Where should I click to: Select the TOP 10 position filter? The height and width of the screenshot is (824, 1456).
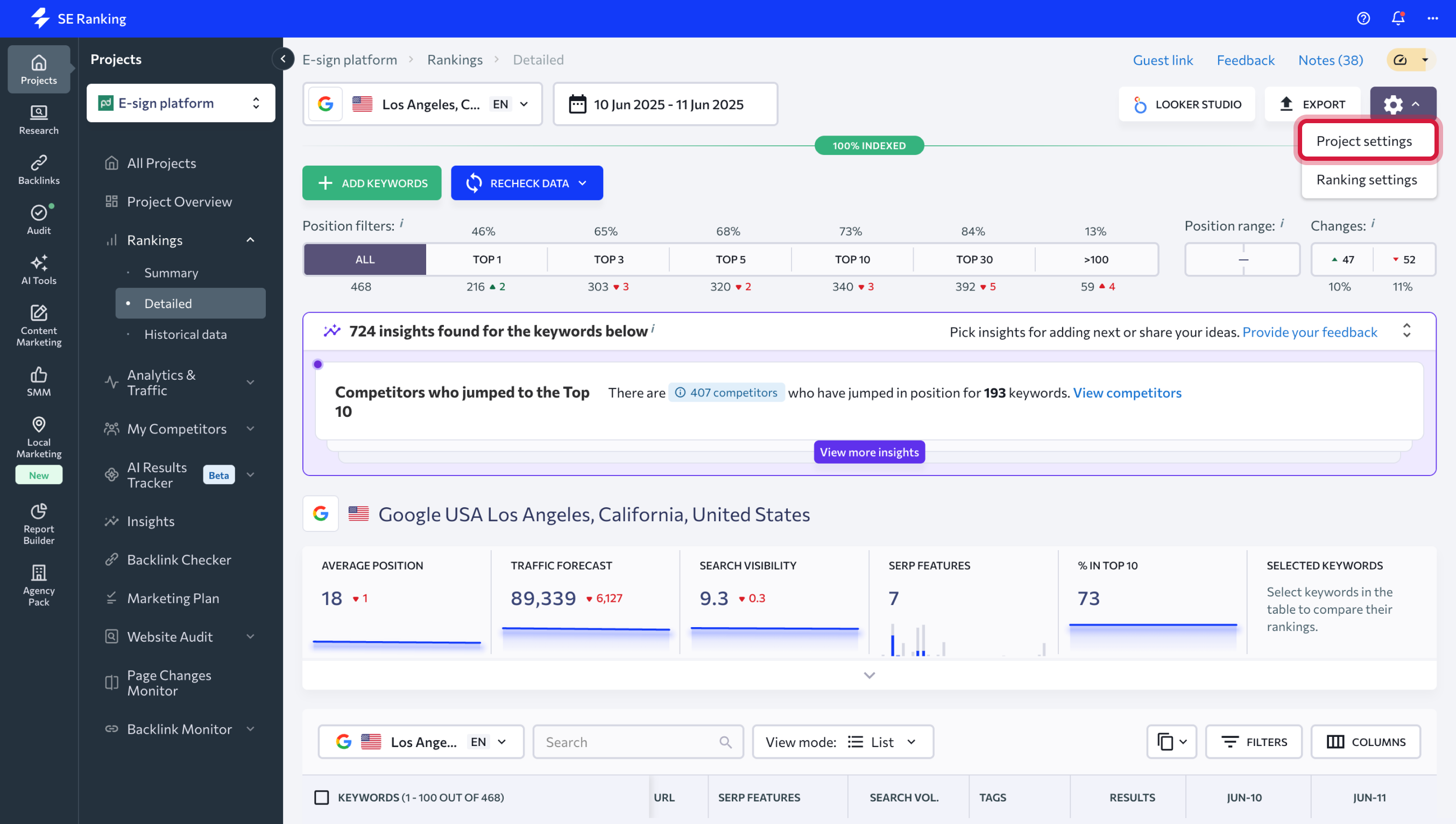click(852, 260)
